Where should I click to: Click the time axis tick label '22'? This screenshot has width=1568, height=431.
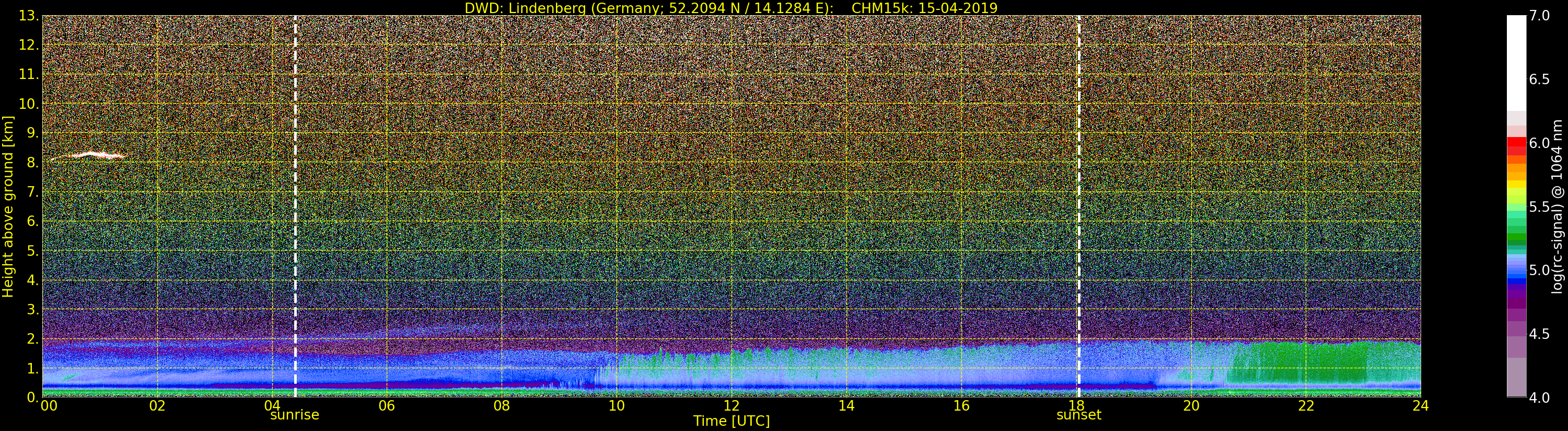tap(1306, 406)
